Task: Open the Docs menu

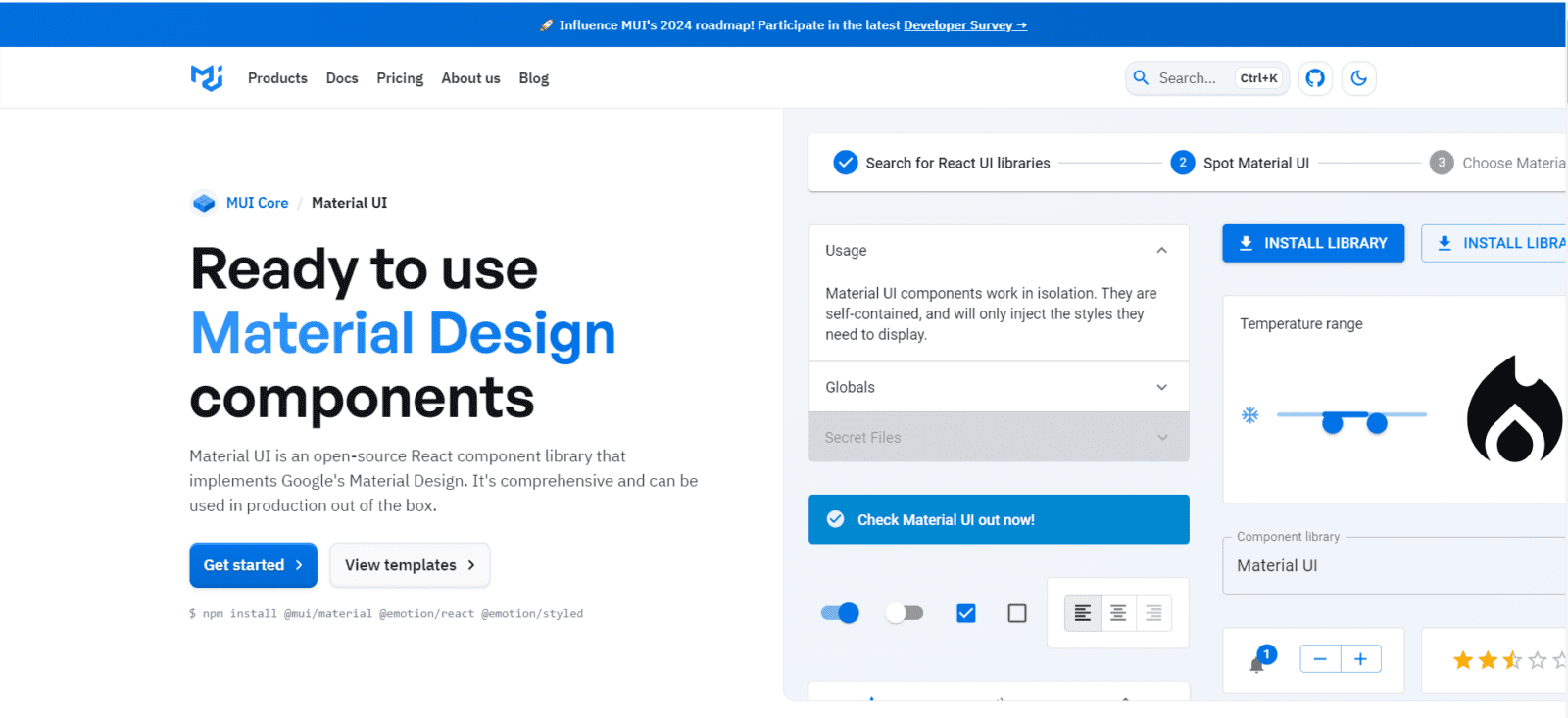Action: click(x=342, y=78)
